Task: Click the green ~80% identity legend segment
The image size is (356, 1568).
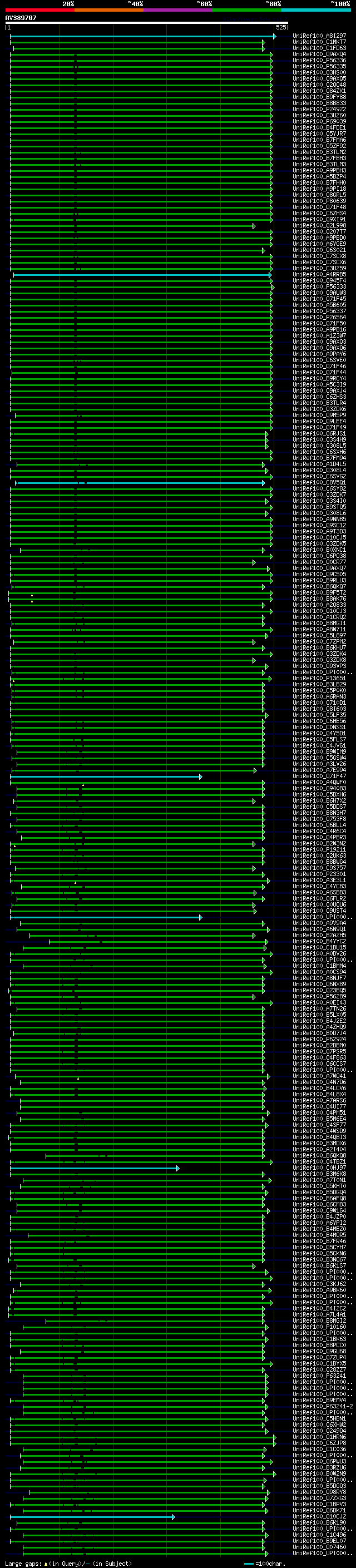Action: (x=247, y=10)
